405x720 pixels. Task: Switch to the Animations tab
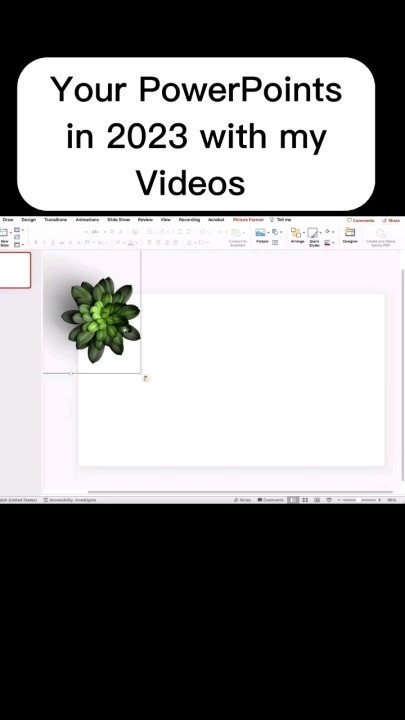(87, 220)
